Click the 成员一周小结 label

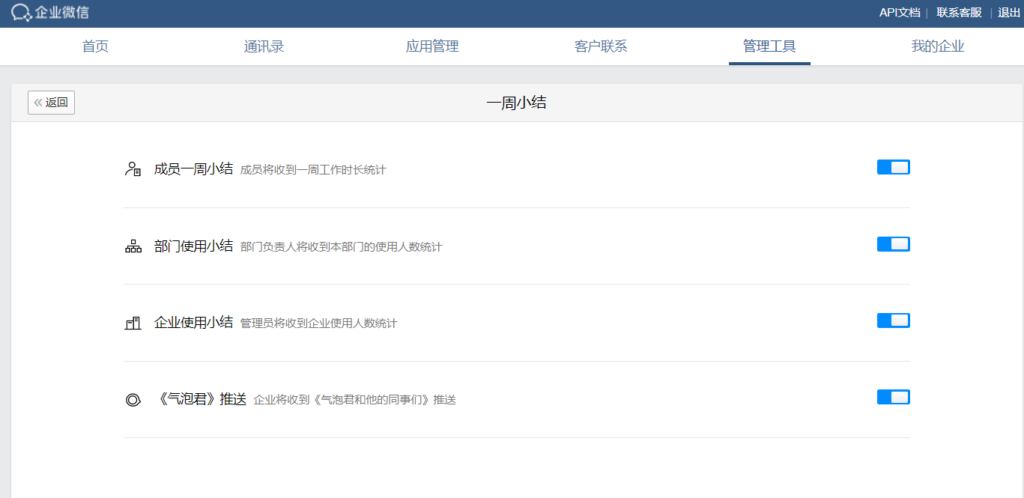coord(193,169)
